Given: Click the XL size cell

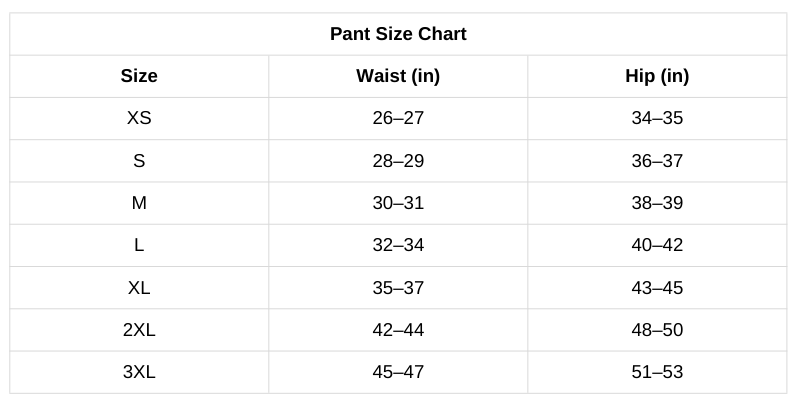Looking at the screenshot, I should pyautogui.click(x=139, y=288).
